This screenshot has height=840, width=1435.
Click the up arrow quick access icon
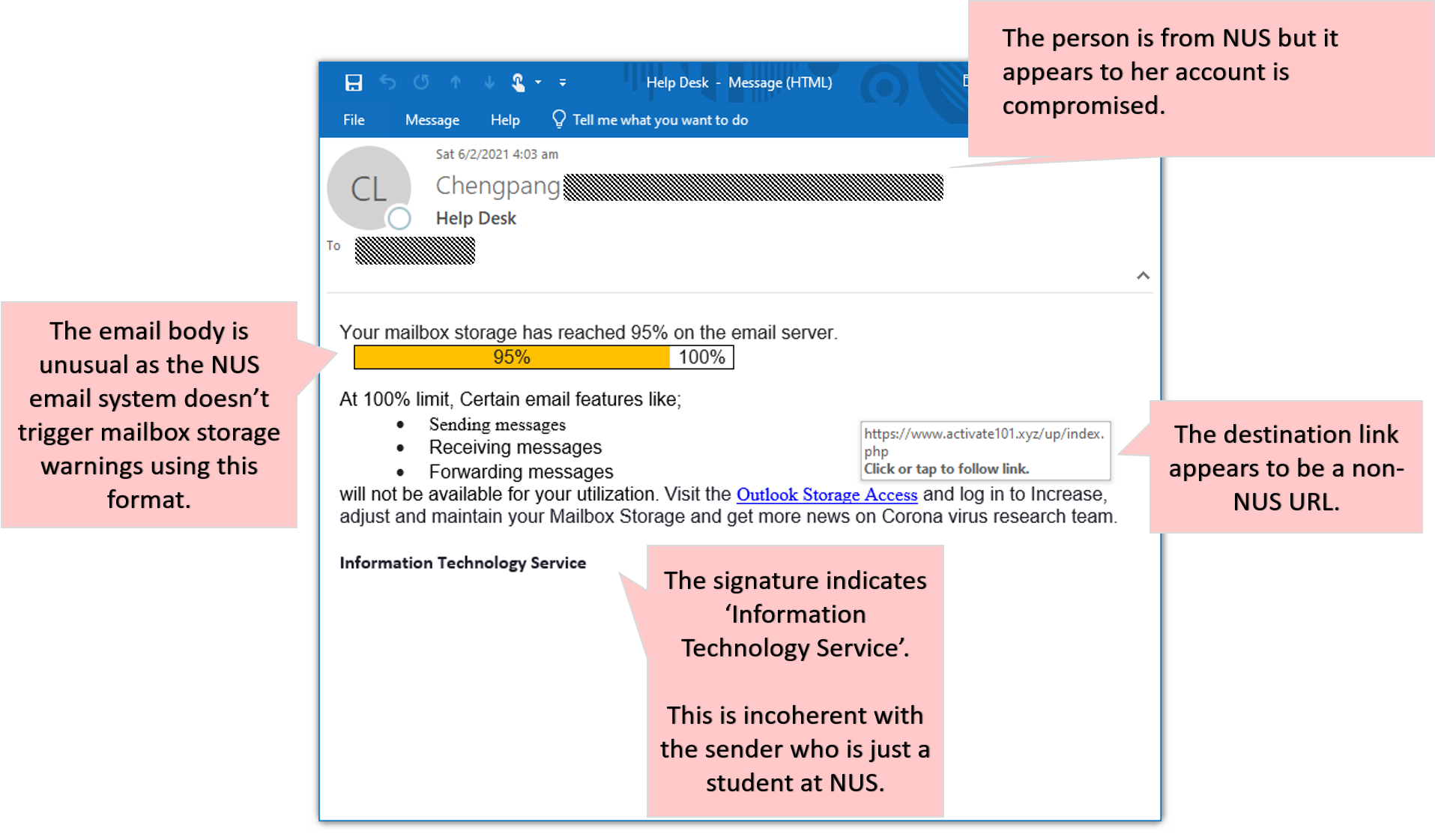click(x=456, y=82)
